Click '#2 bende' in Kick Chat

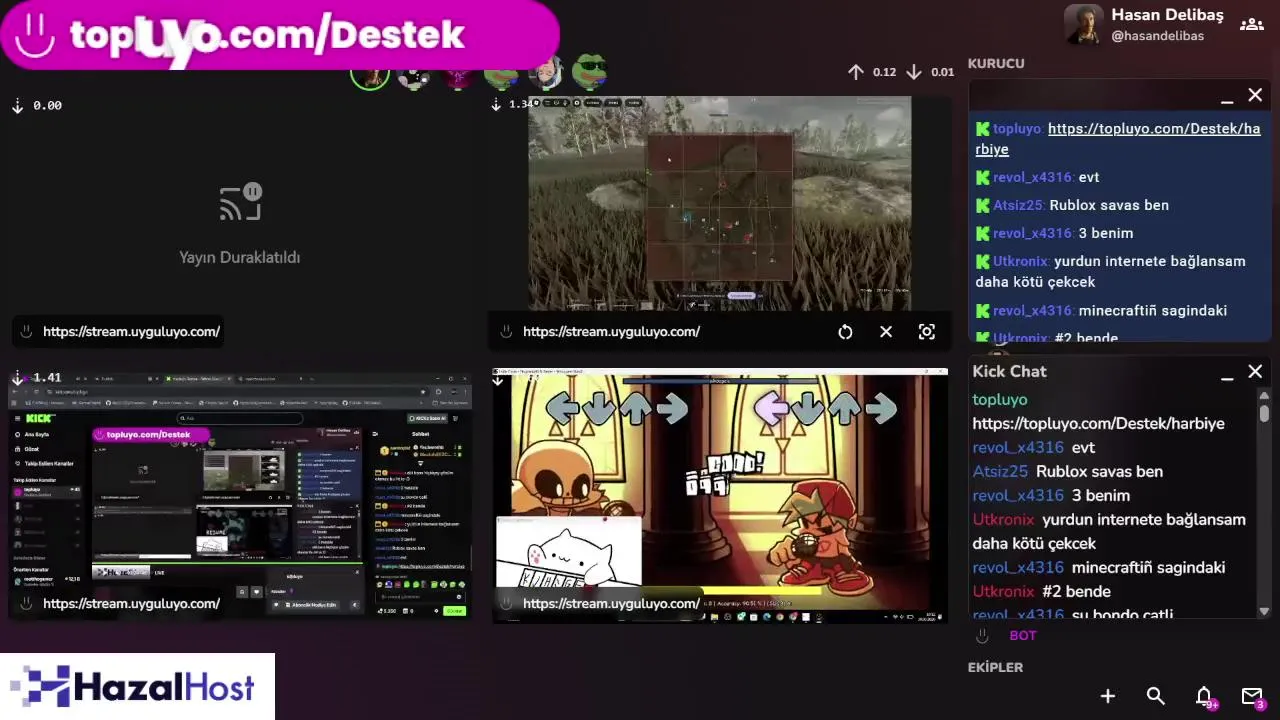pos(1076,592)
